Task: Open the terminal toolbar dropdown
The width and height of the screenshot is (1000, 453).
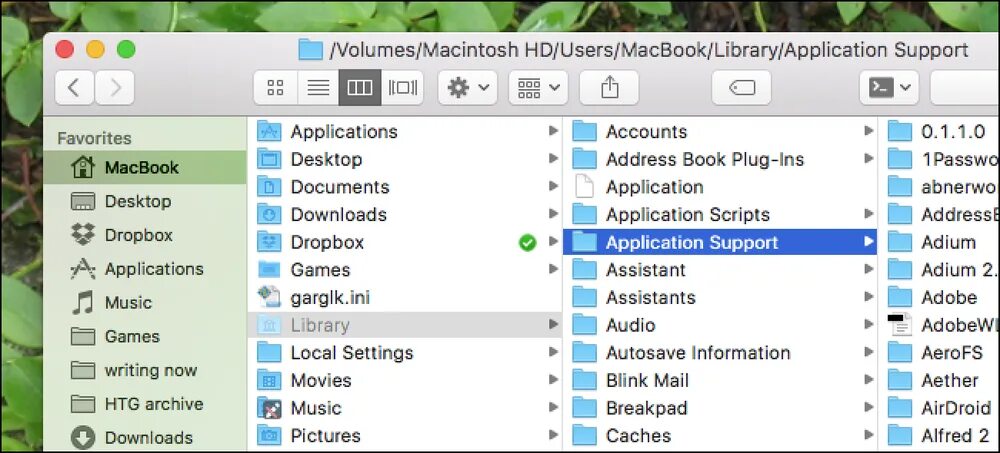Action: click(889, 87)
